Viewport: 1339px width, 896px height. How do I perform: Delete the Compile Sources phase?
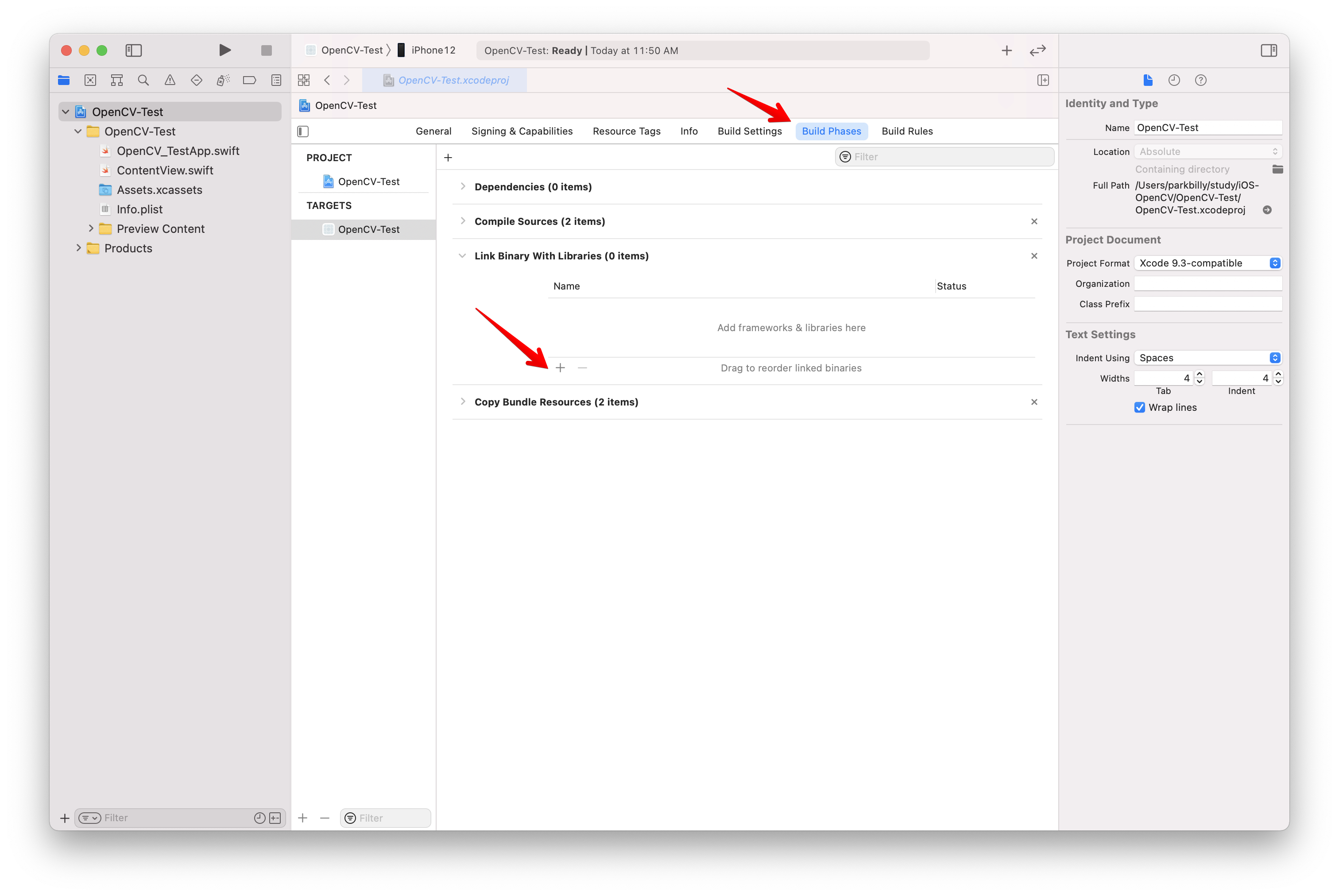(x=1034, y=221)
